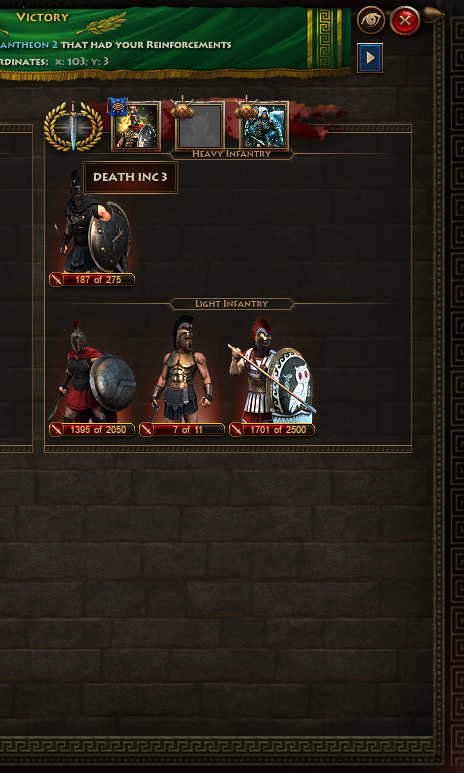Click sword icon beside 1395 of 2050
Image resolution: width=464 pixels, height=773 pixels.
(56, 430)
